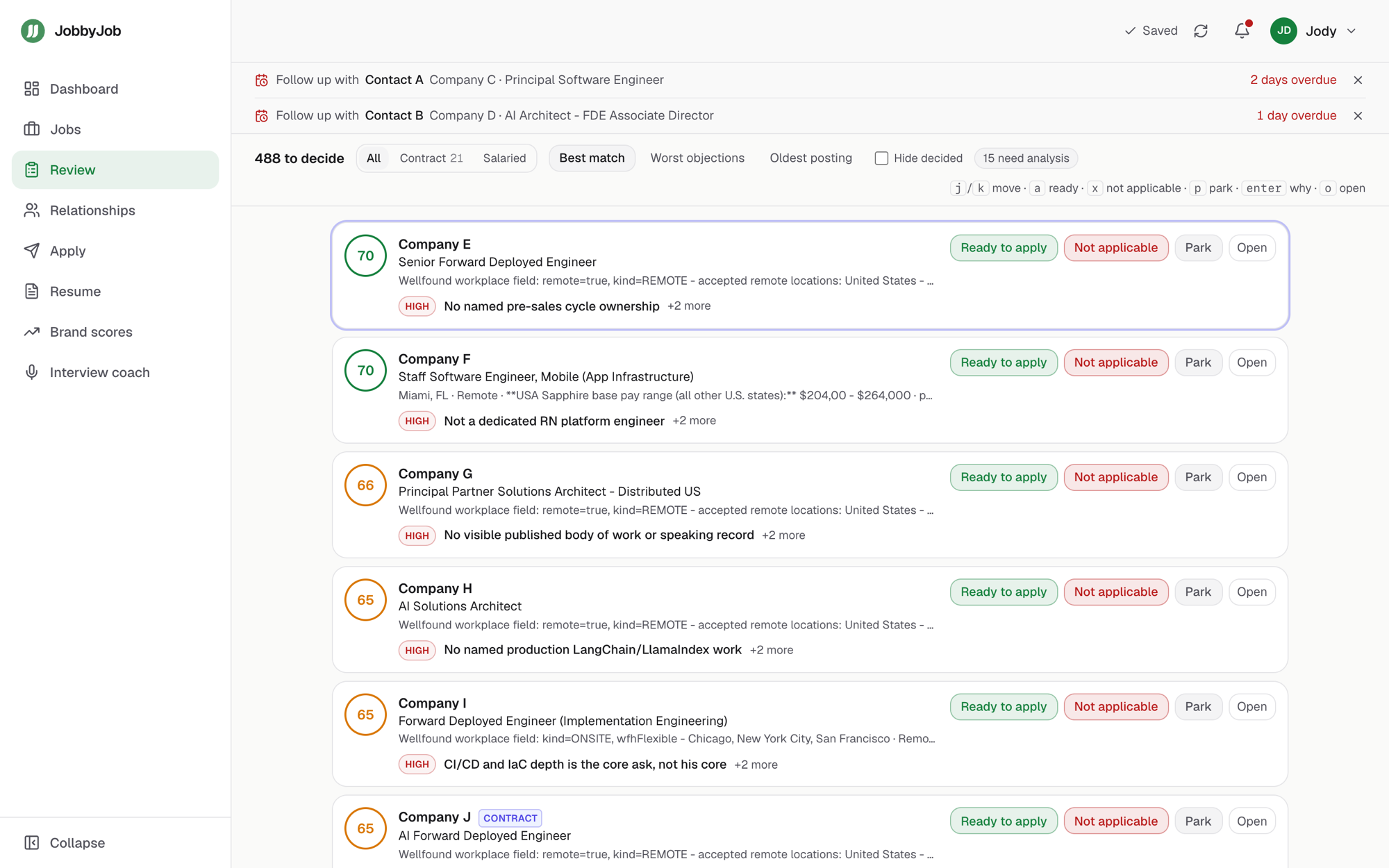Mark Company F as Not applicable
1389x868 pixels.
pos(1115,362)
